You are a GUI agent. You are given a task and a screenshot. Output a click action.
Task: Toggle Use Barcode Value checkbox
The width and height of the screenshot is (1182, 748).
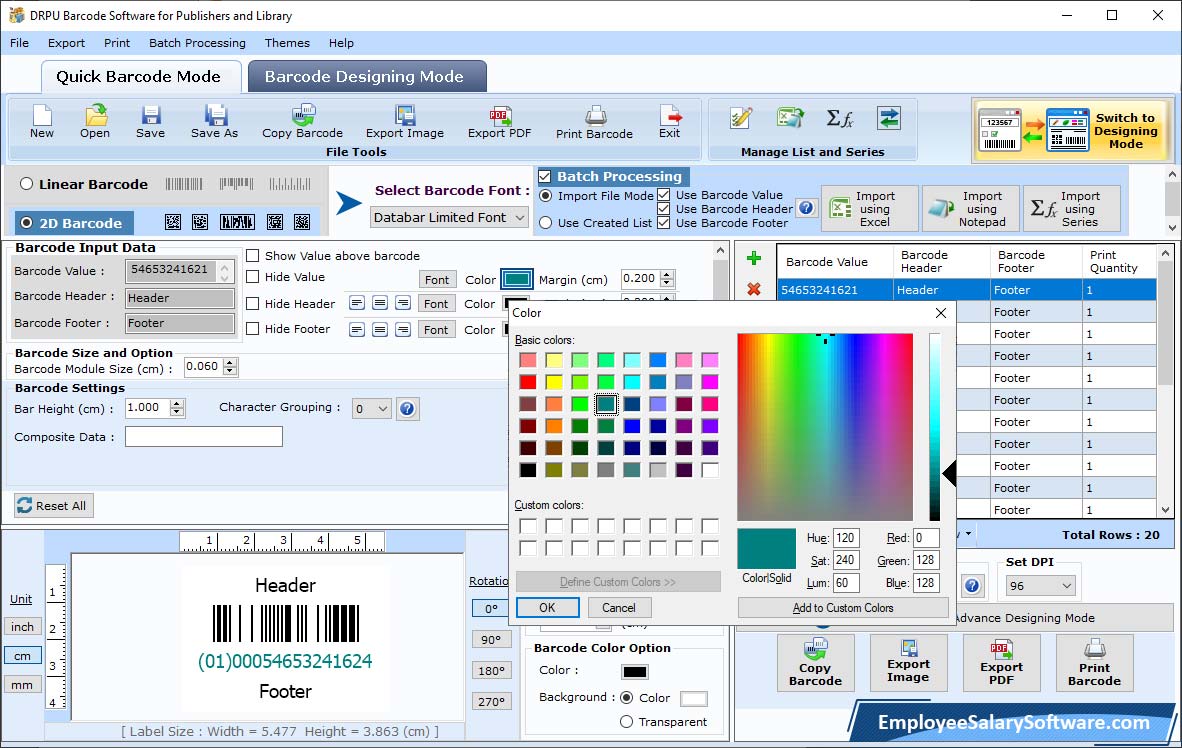pos(663,195)
